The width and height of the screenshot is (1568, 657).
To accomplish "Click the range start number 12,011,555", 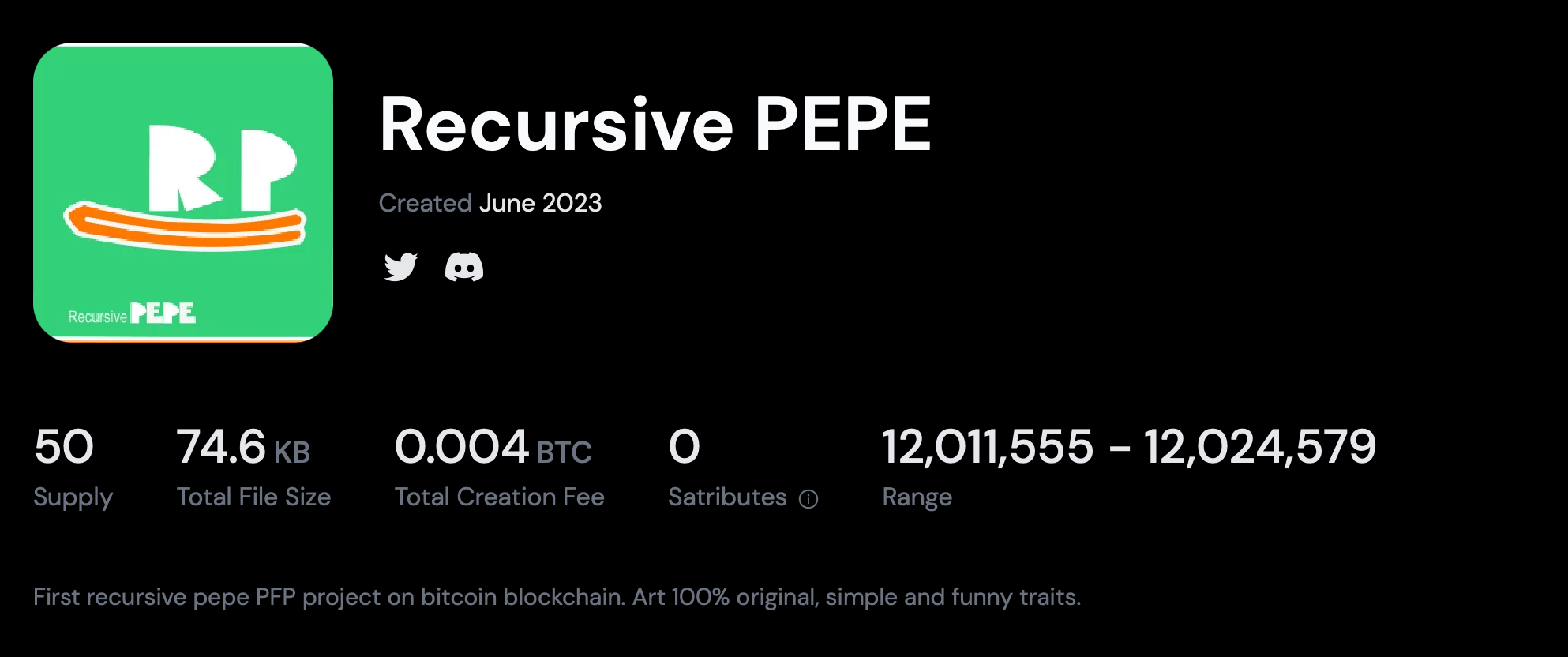I will pyautogui.click(x=988, y=447).
